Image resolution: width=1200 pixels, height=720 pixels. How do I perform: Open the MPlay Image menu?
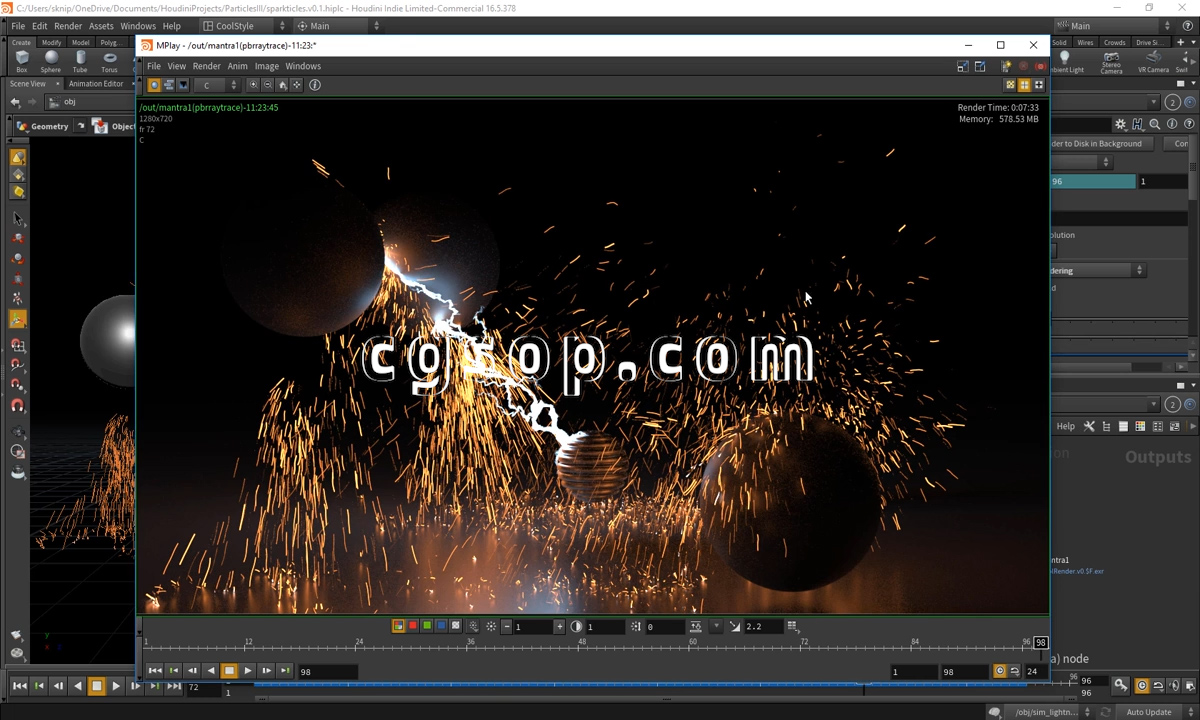tap(267, 66)
